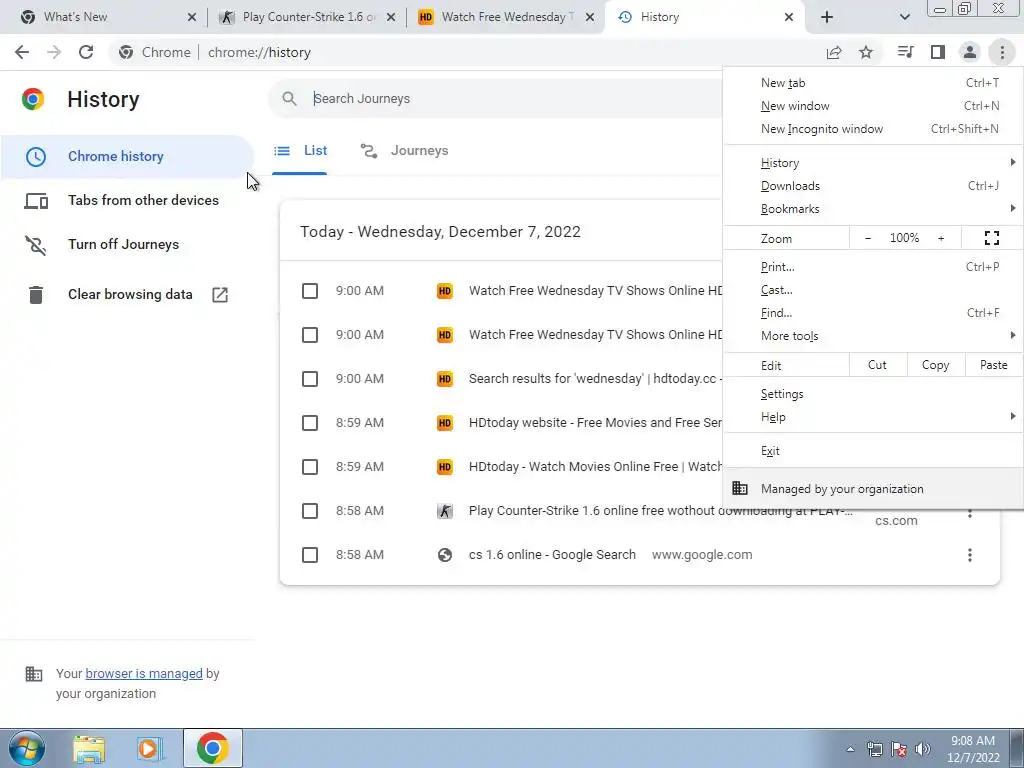Image resolution: width=1024 pixels, height=768 pixels.
Task: Open Tabs from other devices
Action: [x=127, y=200]
